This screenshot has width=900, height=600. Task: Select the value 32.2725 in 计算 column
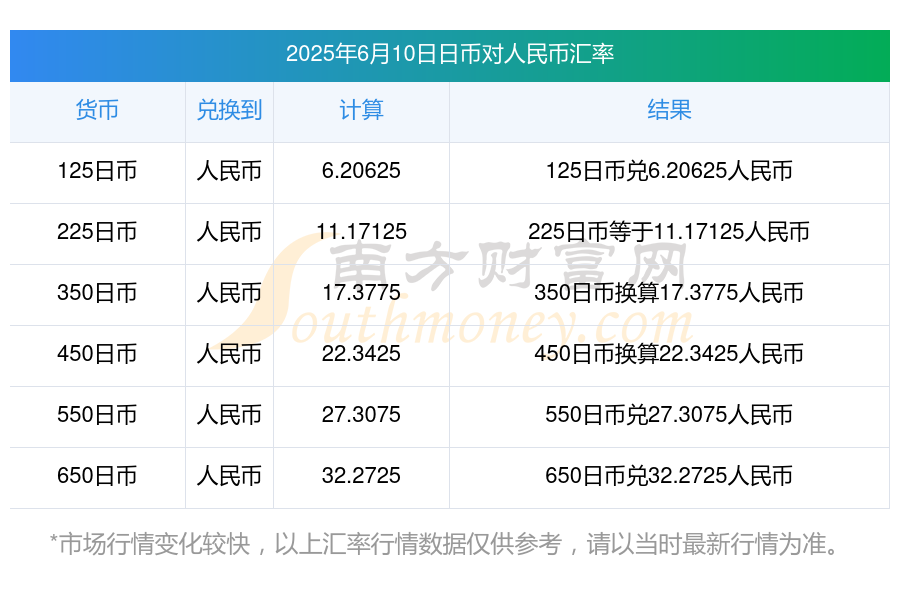(361, 475)
